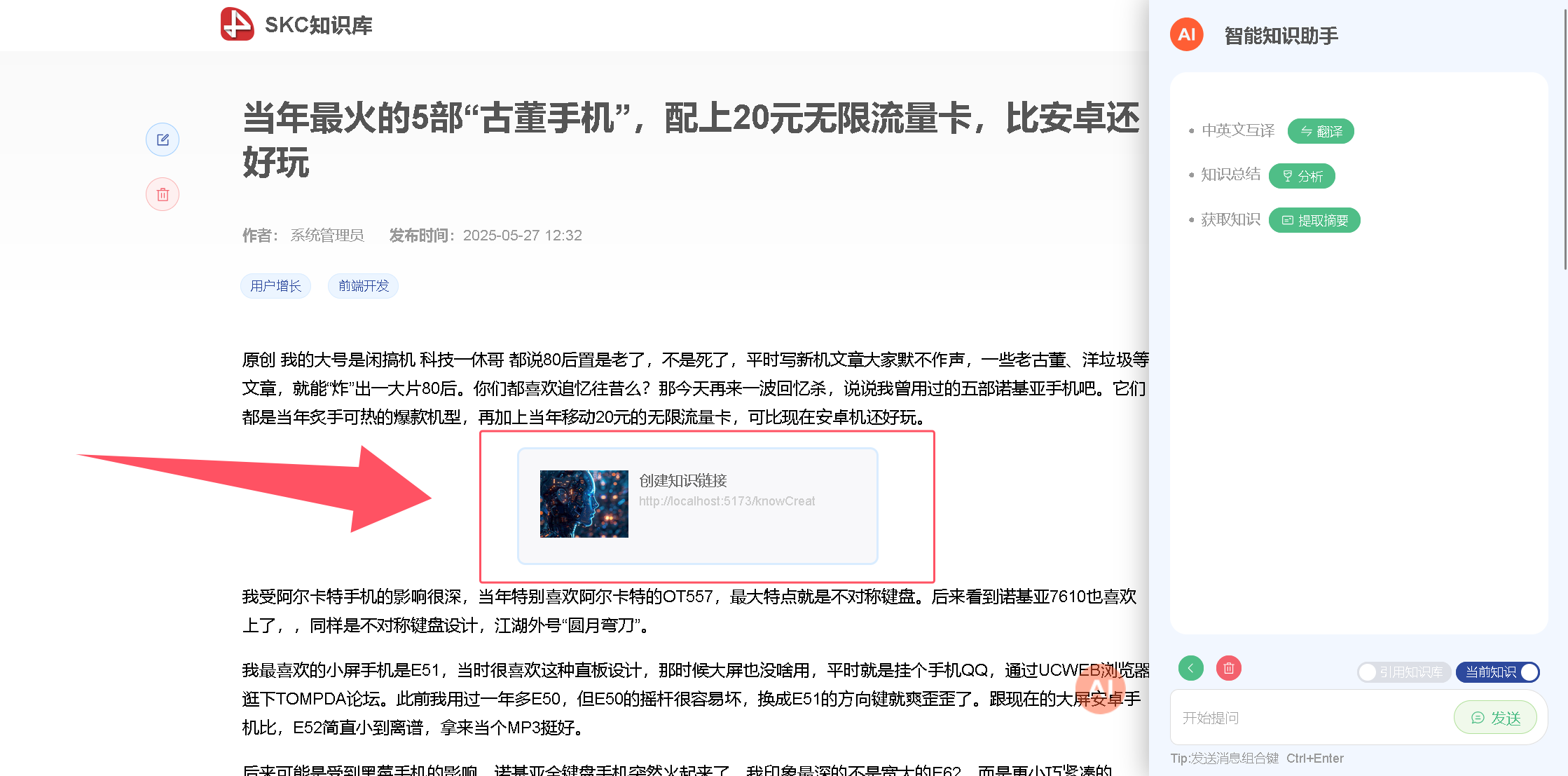Toggle the 当前知识 switch off
Image resolution: width=1568 pixels, height=776 pixels.
[x=1497, y=672]
